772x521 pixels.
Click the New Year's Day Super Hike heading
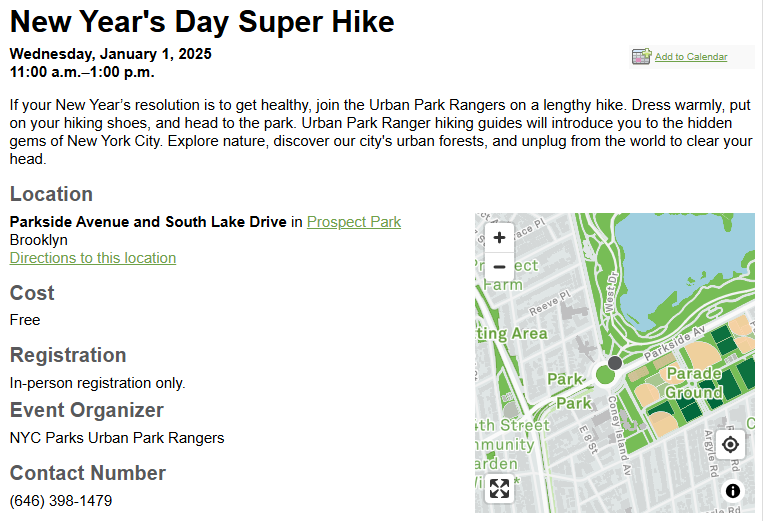pos(202,22)
